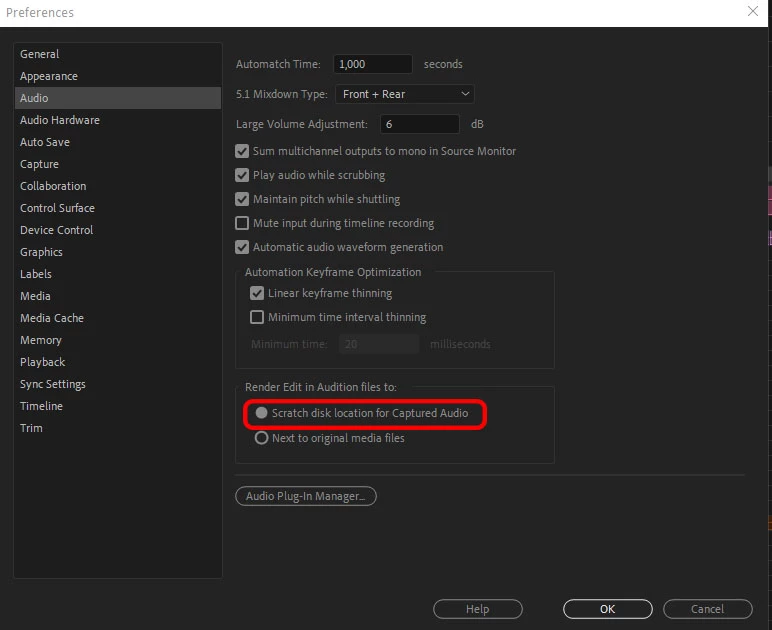The height and width of the screenshot is (630, 772).
Task: Select Scratch disk location for Captured Audio
Action: click(x=261, y=413)
